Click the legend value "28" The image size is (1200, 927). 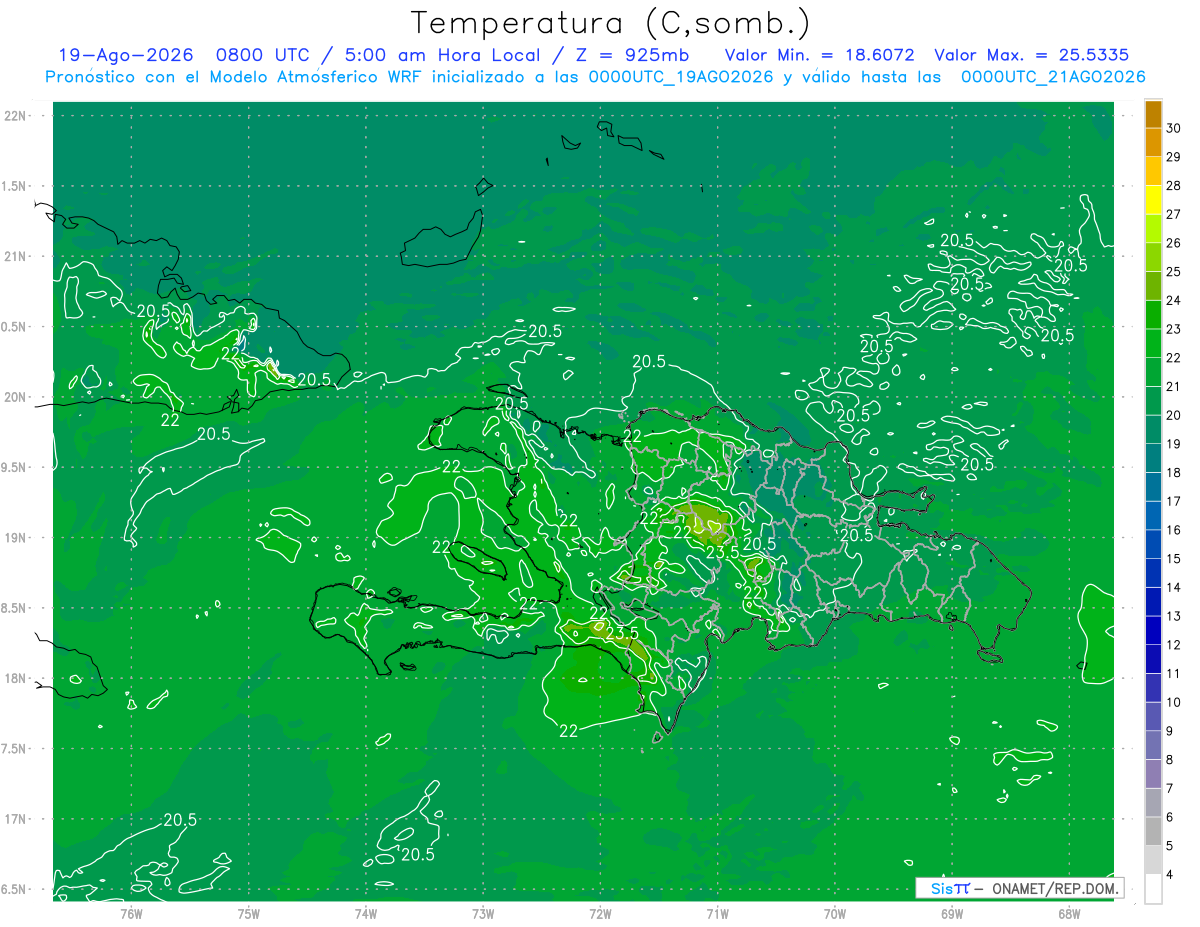tap(1174, 186)
